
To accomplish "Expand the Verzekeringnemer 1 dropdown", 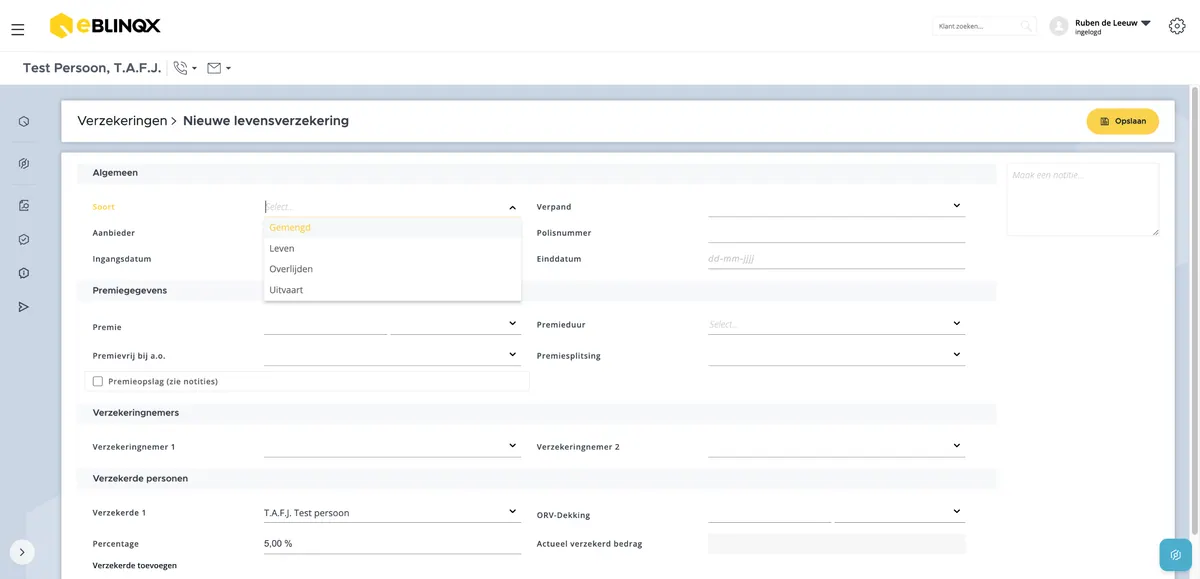I will point(392,446).
